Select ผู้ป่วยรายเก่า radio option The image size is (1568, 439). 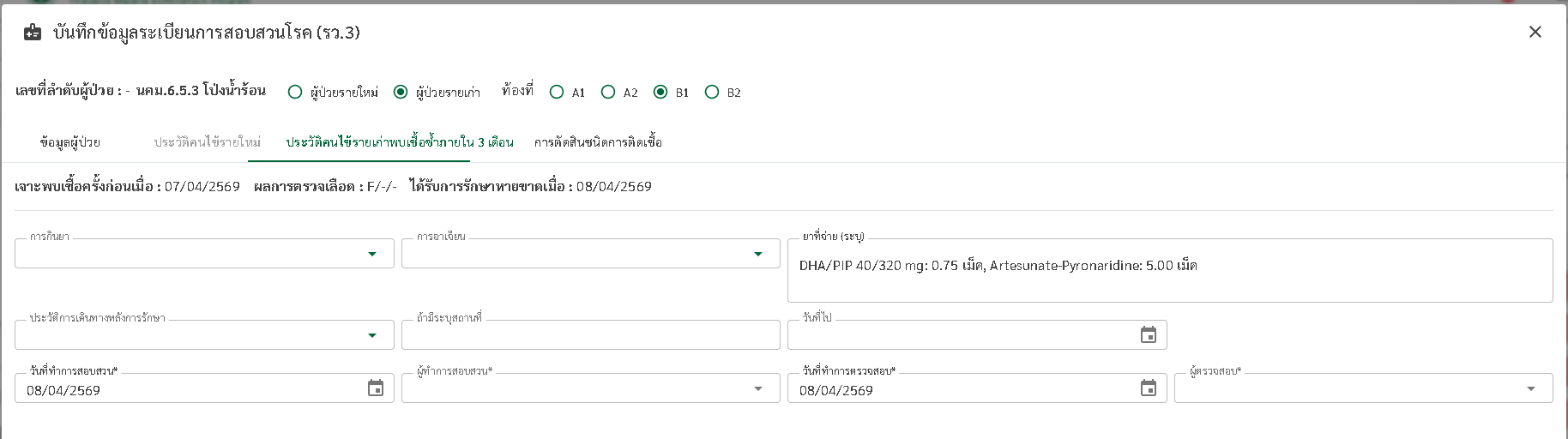401,92
